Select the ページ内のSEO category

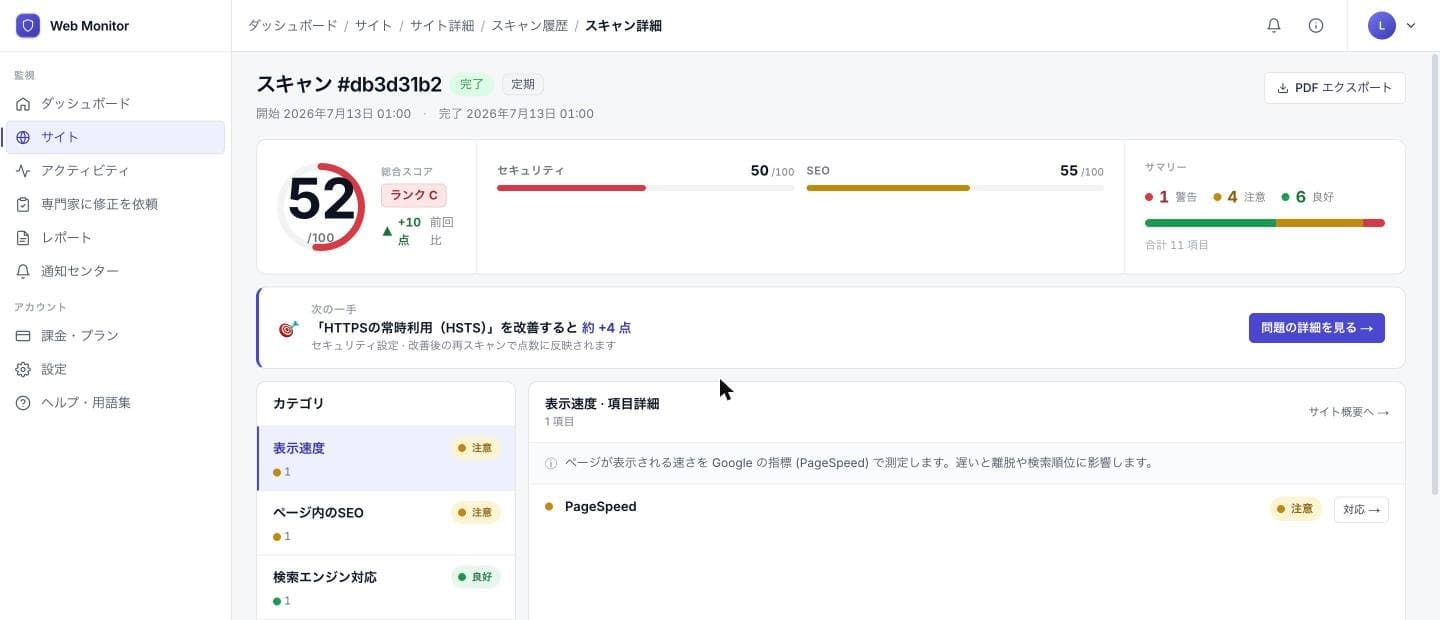point(386,523)
